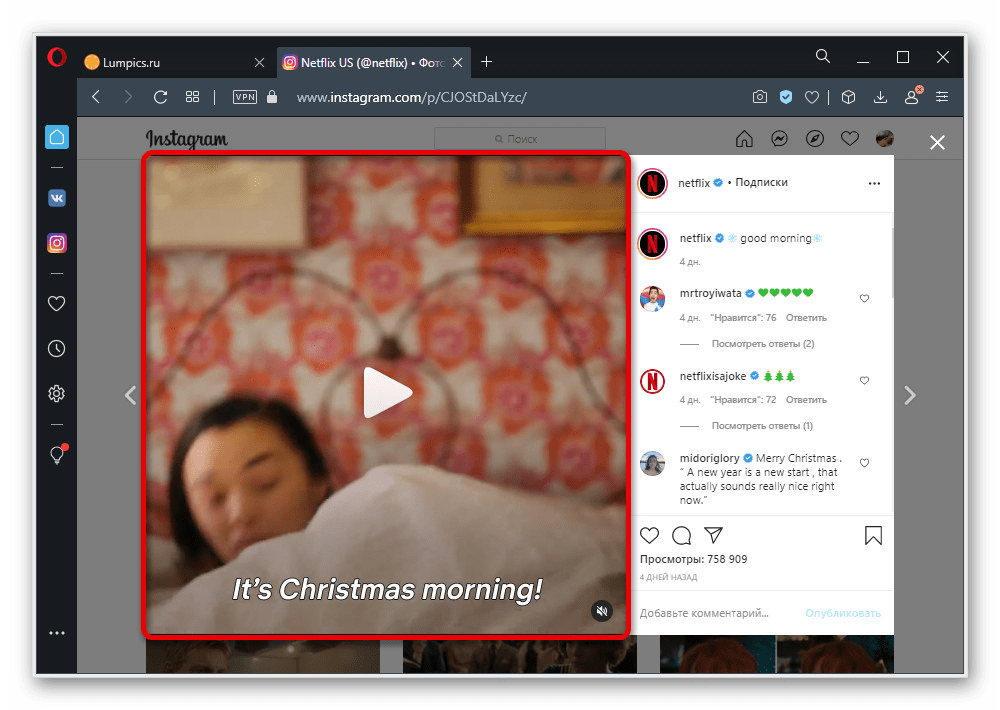Open midoriglory's profile

[x=709, y=458]
